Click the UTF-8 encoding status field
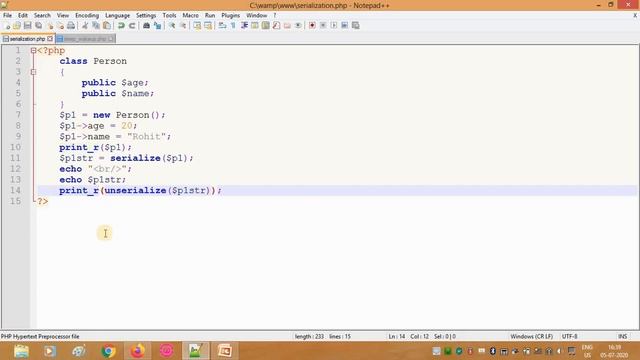The image size is (640, 360). (x=569, y=336)
